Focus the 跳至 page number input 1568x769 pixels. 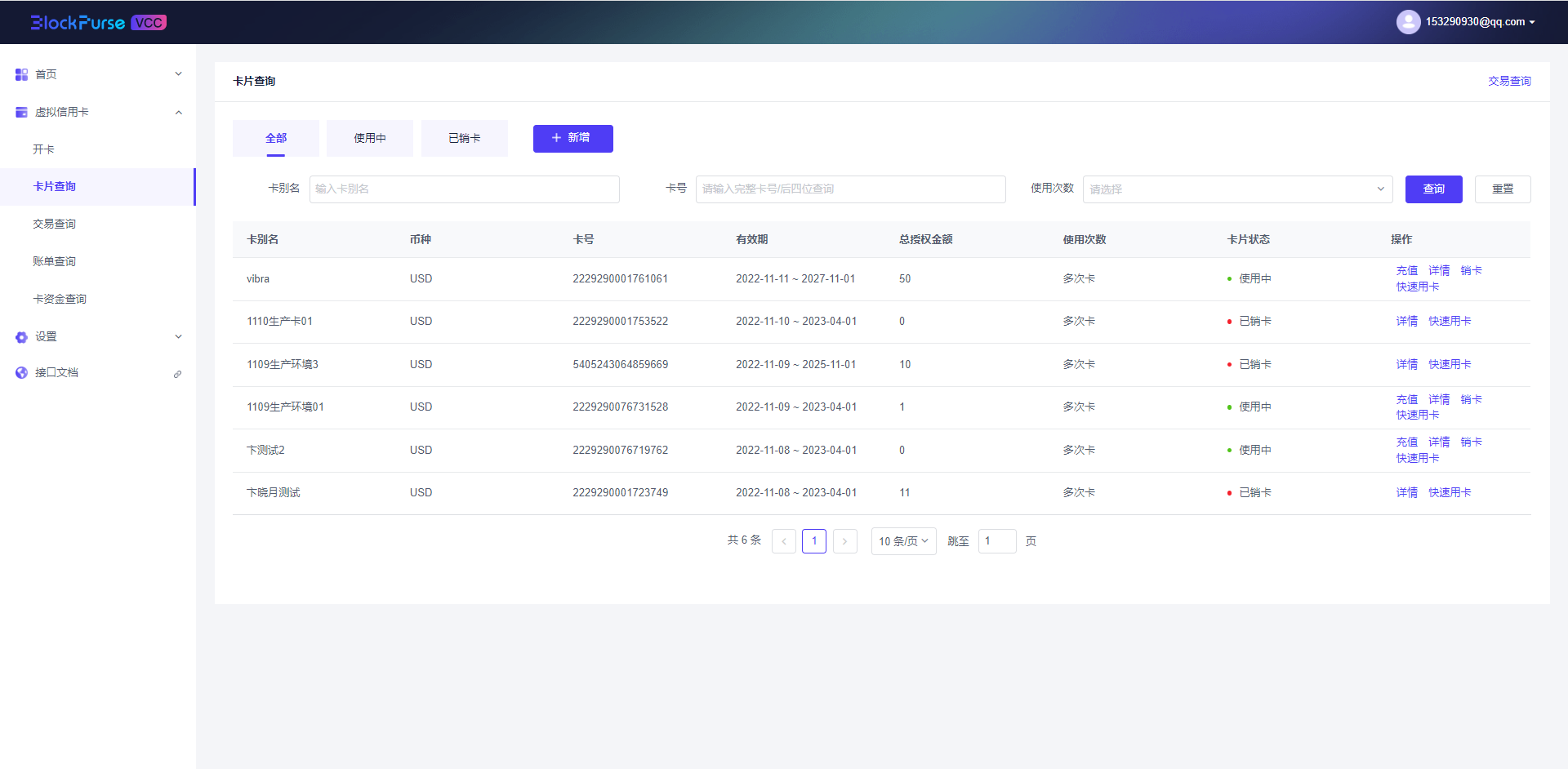tap(997, 541)
